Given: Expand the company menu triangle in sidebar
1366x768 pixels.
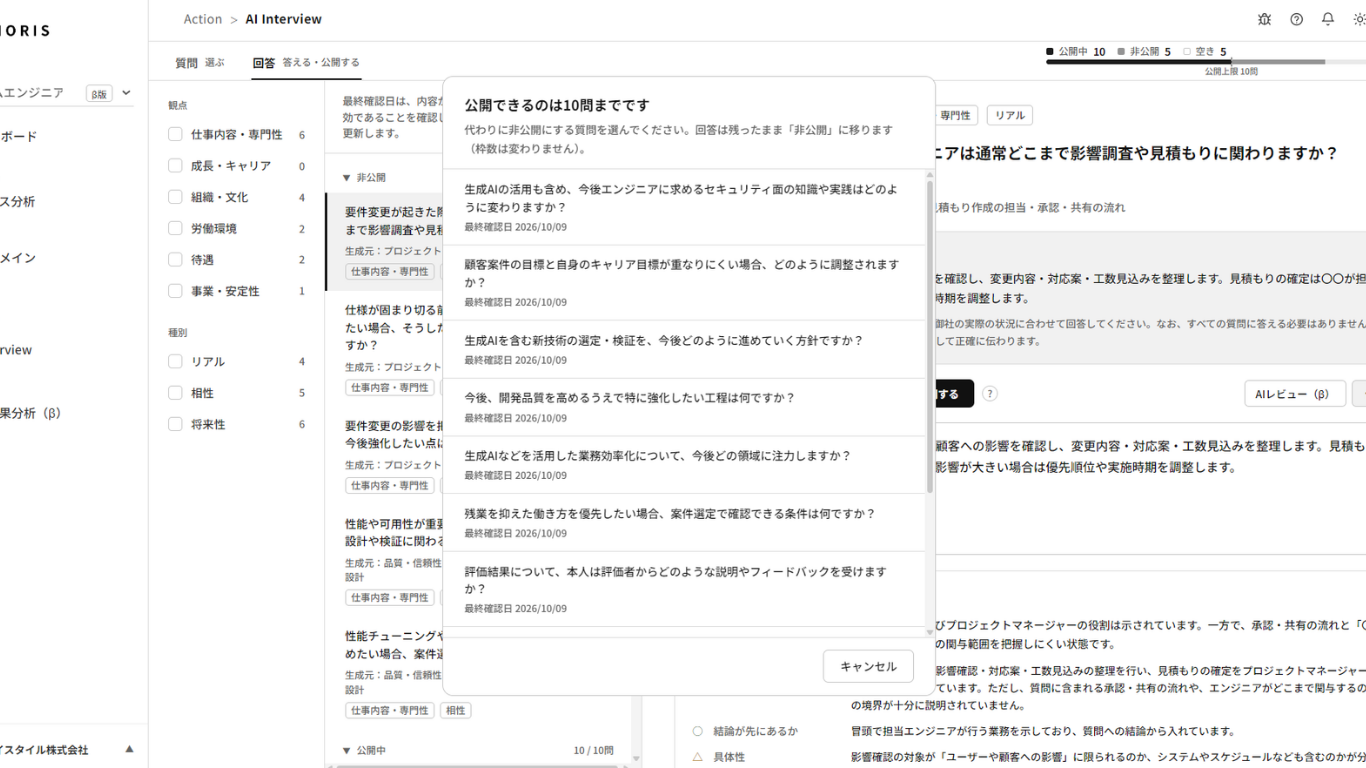Looking at the screenshot, I should coord(129,749).
